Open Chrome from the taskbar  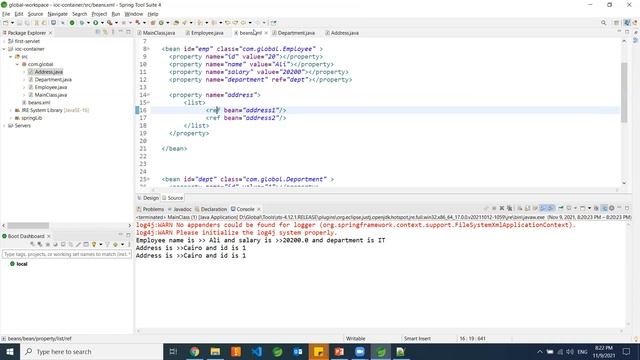pyautogui.click(x=195, y=351)
